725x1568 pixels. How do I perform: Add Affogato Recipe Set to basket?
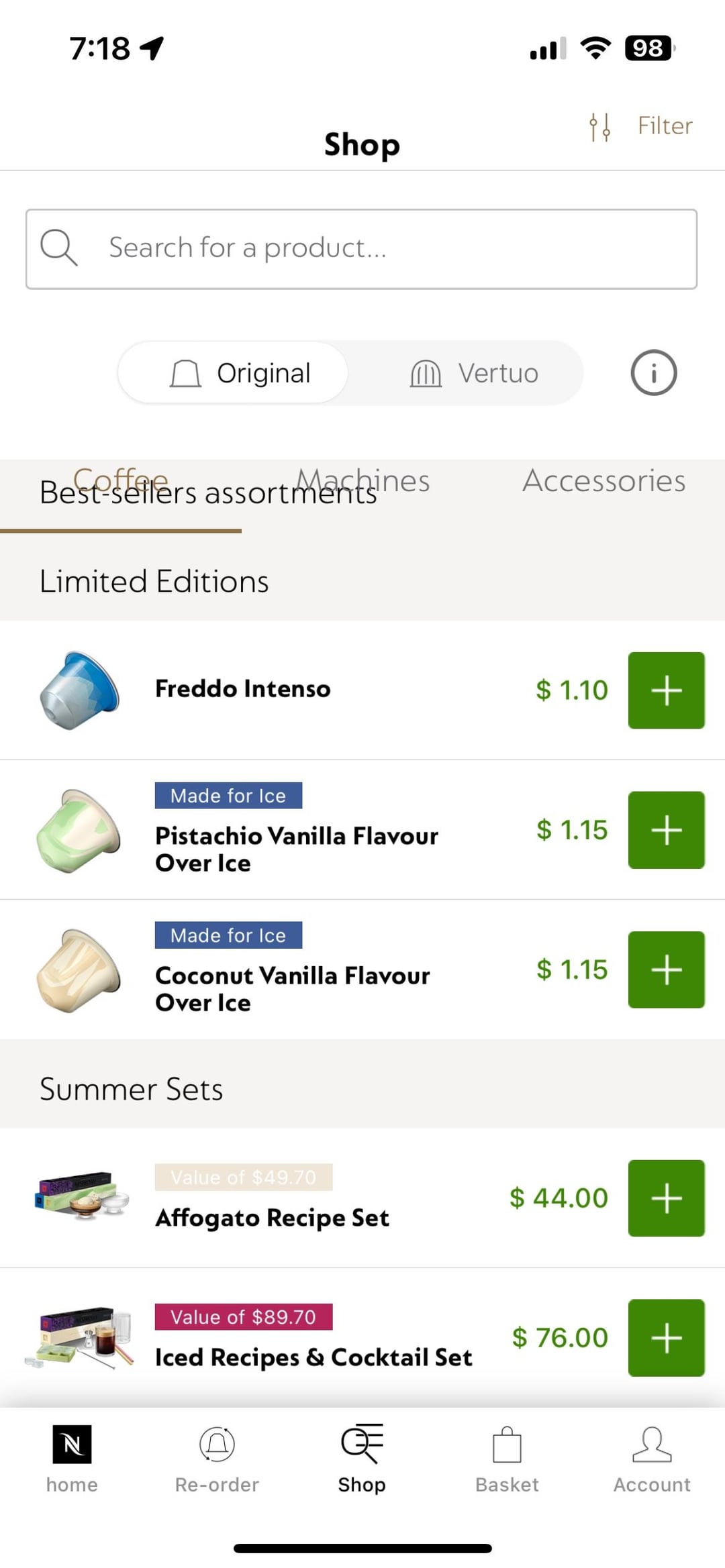[x=666, y=1198]
